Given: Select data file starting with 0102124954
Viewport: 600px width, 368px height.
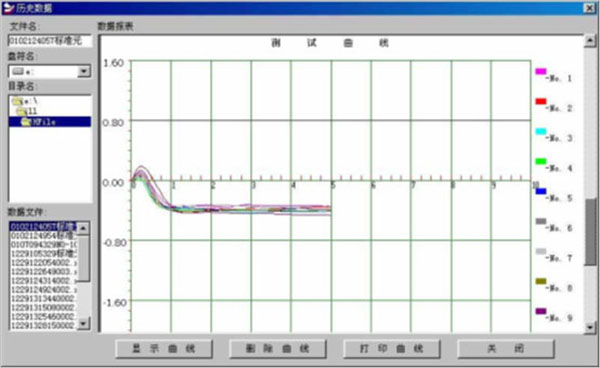Looking at the screenshot, I should pyautogui.click(x=43, y=235).
